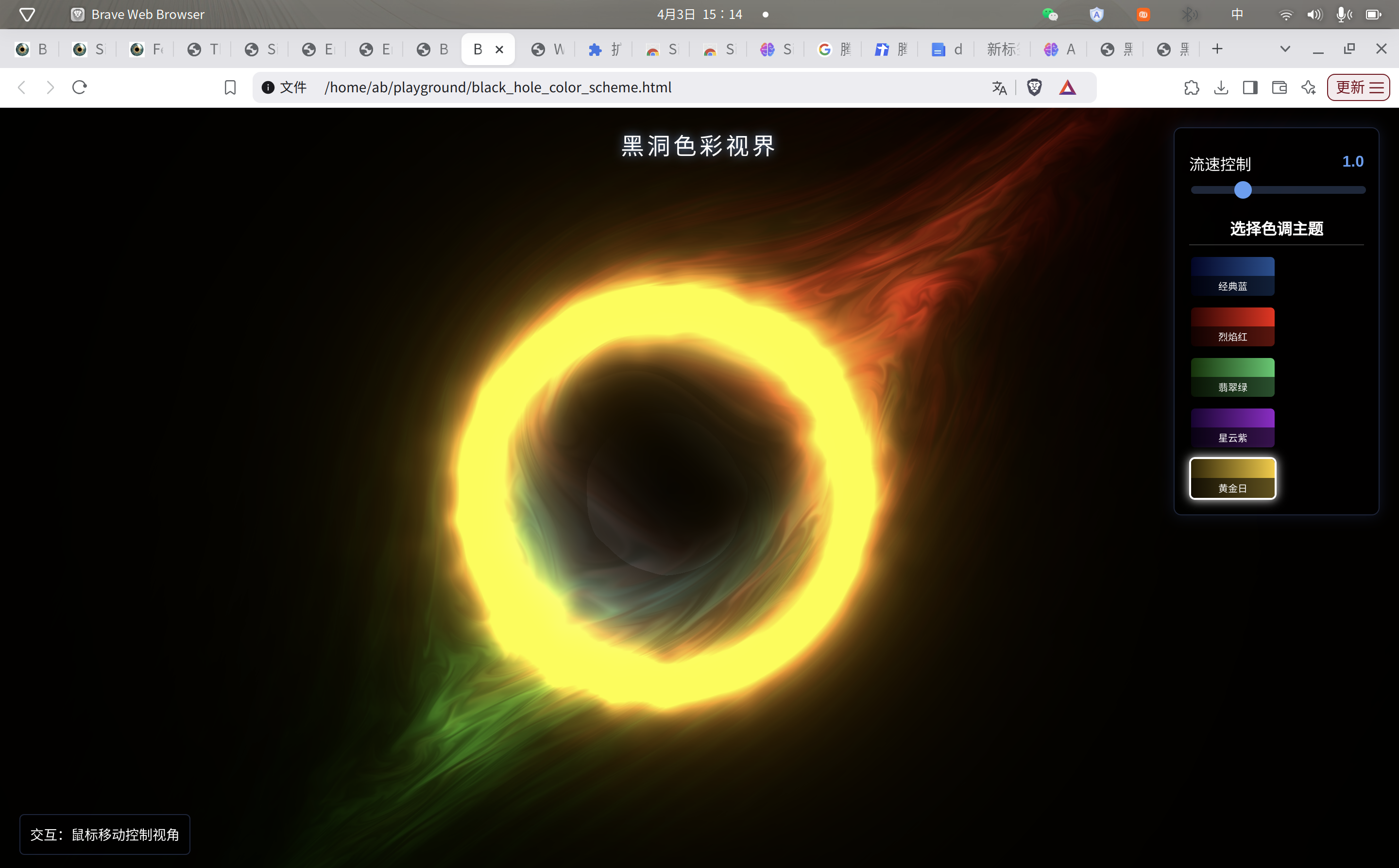
Task: Open Brave Rewards triangle icon
Action: pyautogui.click(x=1067, y=87)
